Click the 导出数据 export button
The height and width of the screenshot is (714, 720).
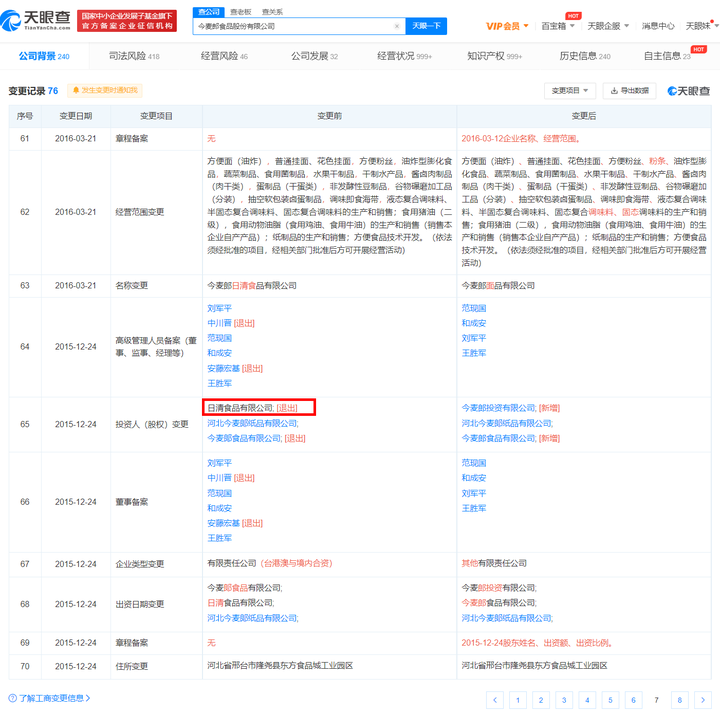click(x=629, y=91)
